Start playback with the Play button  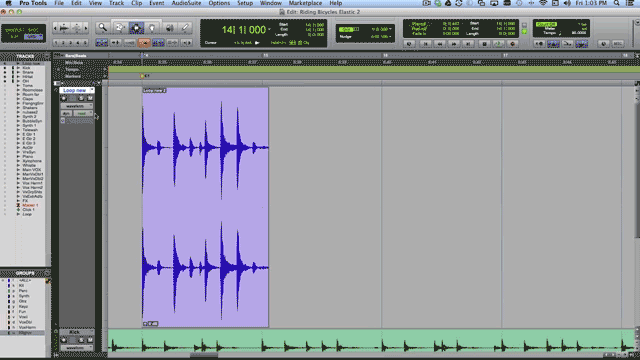tap(498, 44)
